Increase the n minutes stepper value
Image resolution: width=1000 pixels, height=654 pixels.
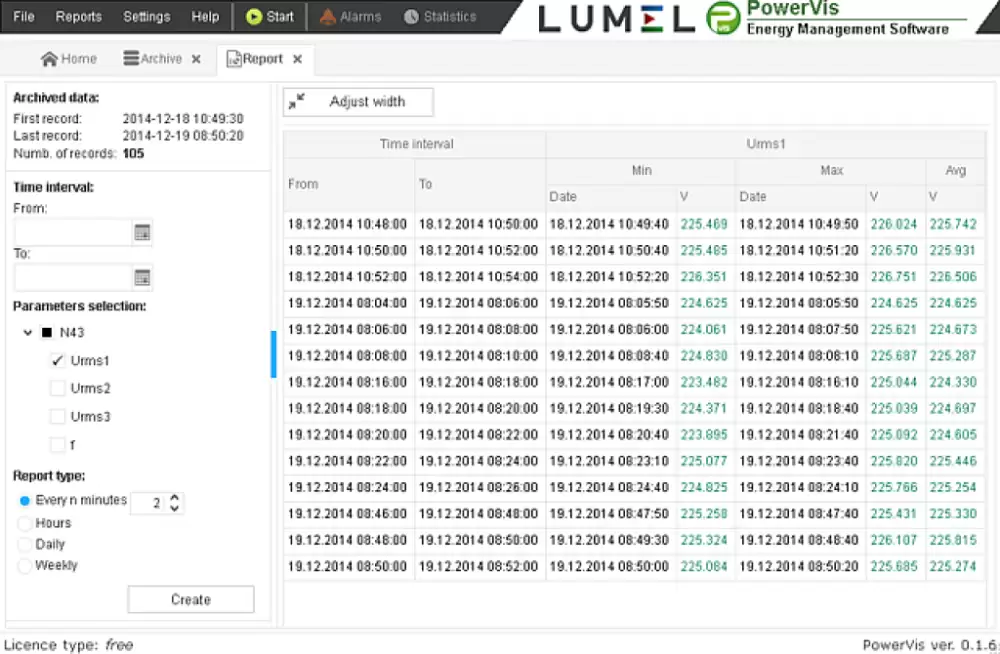(x=175, y=497)
